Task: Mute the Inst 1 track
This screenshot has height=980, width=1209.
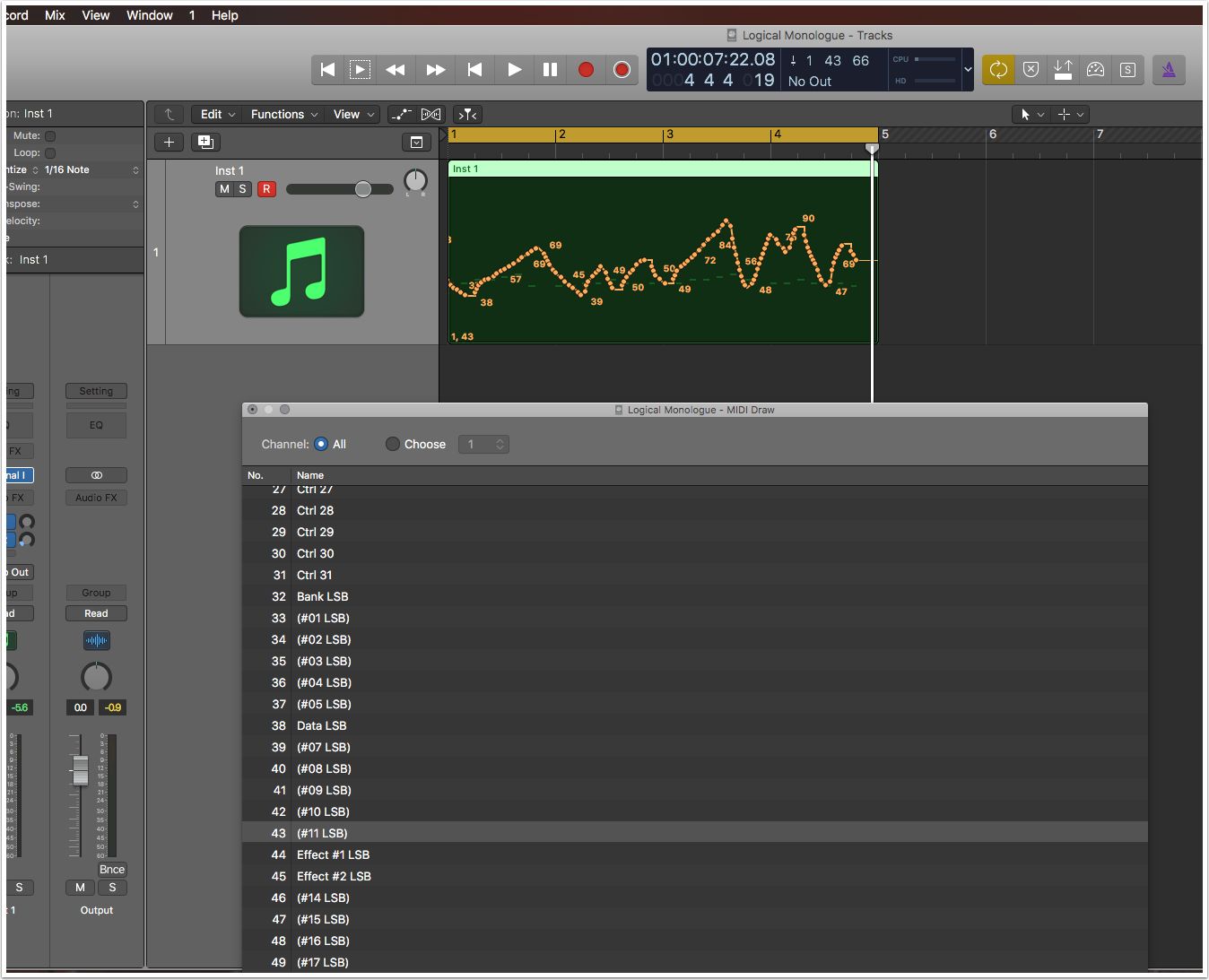Action: (x=224, y=189)
